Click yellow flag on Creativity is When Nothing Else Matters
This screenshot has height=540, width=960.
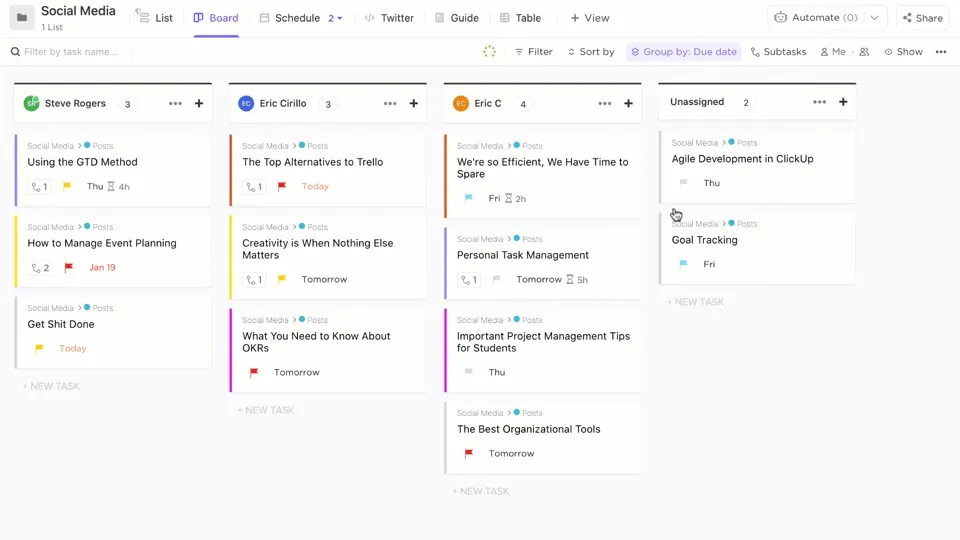pos(282,279)
